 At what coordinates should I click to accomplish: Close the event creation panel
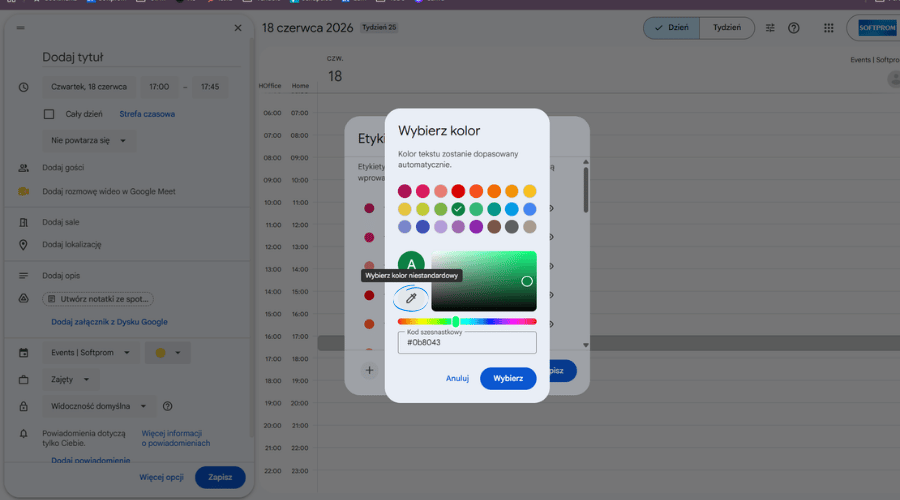pos(238,28)
